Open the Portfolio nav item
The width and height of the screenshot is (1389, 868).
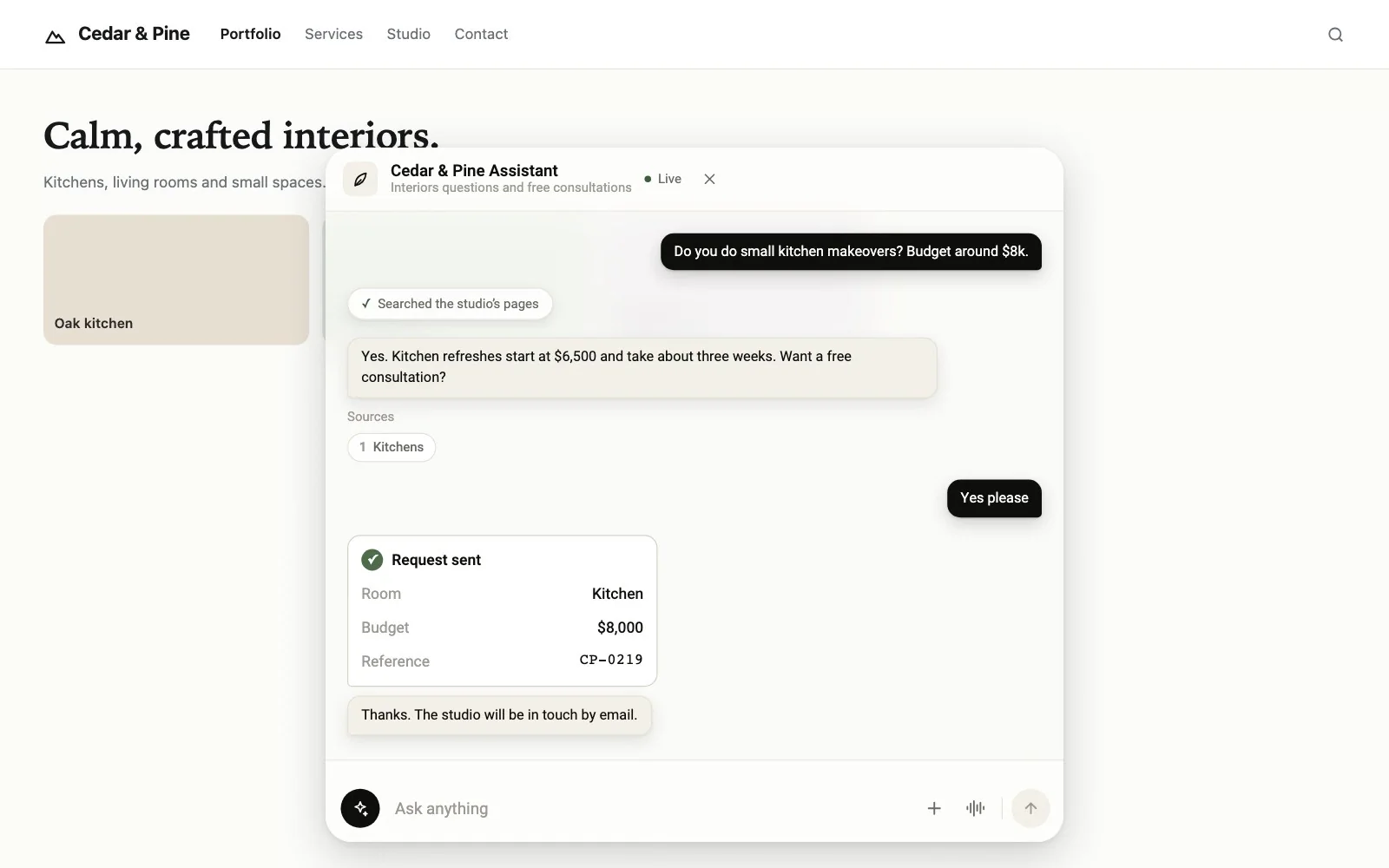(250, 34)
